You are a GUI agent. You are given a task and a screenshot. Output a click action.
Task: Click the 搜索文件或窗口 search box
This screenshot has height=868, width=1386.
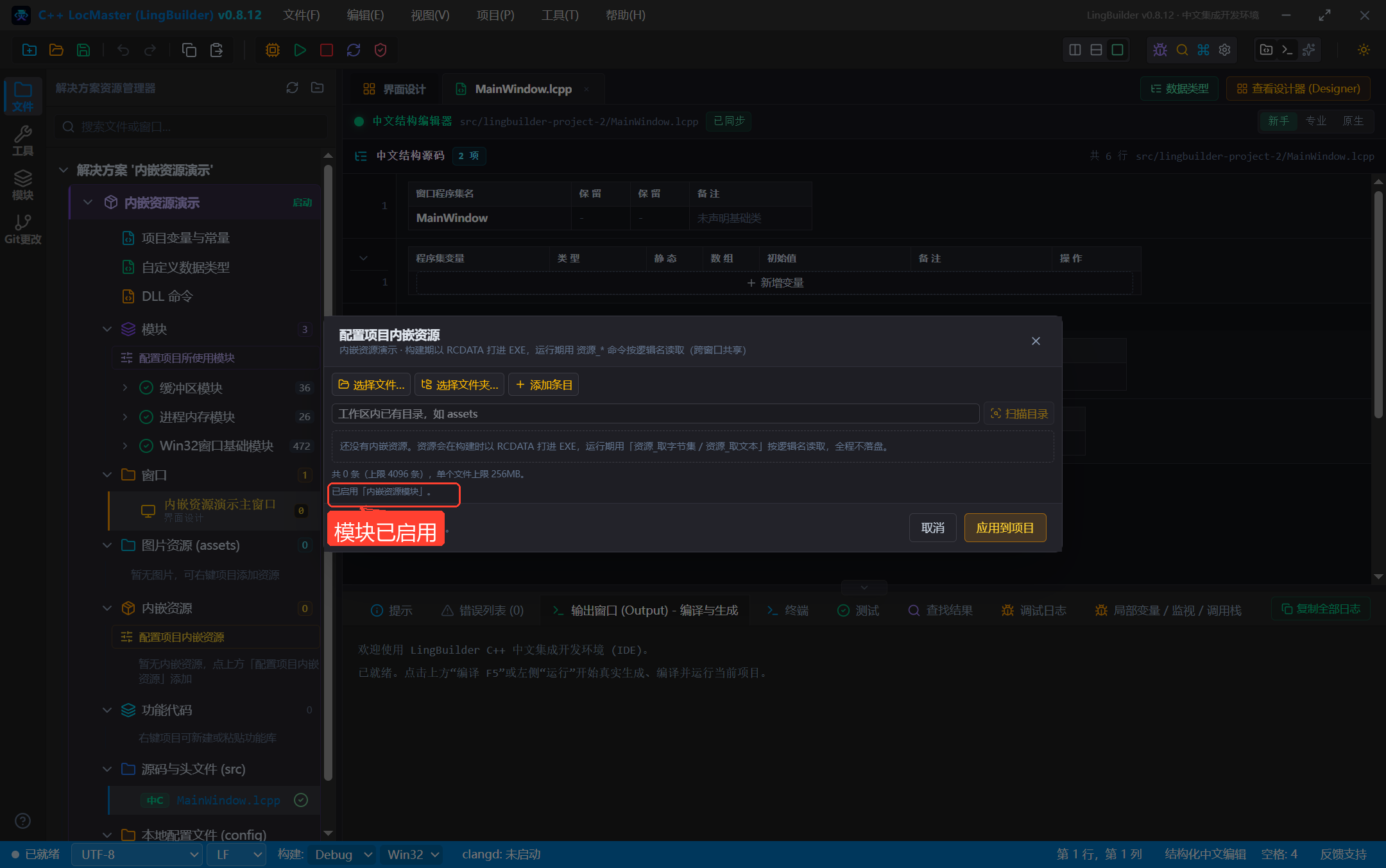[x=191, y=127]
